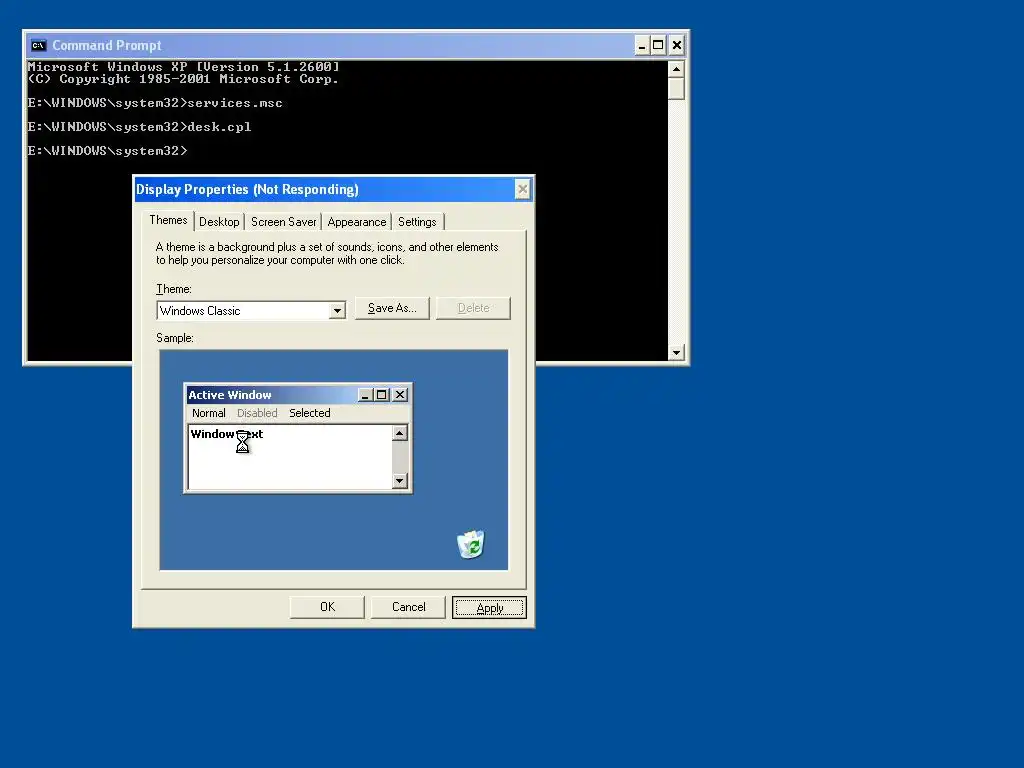
Task: Click the last E:\WINDOWS\system32> prompt
Action: click(108, 151)
